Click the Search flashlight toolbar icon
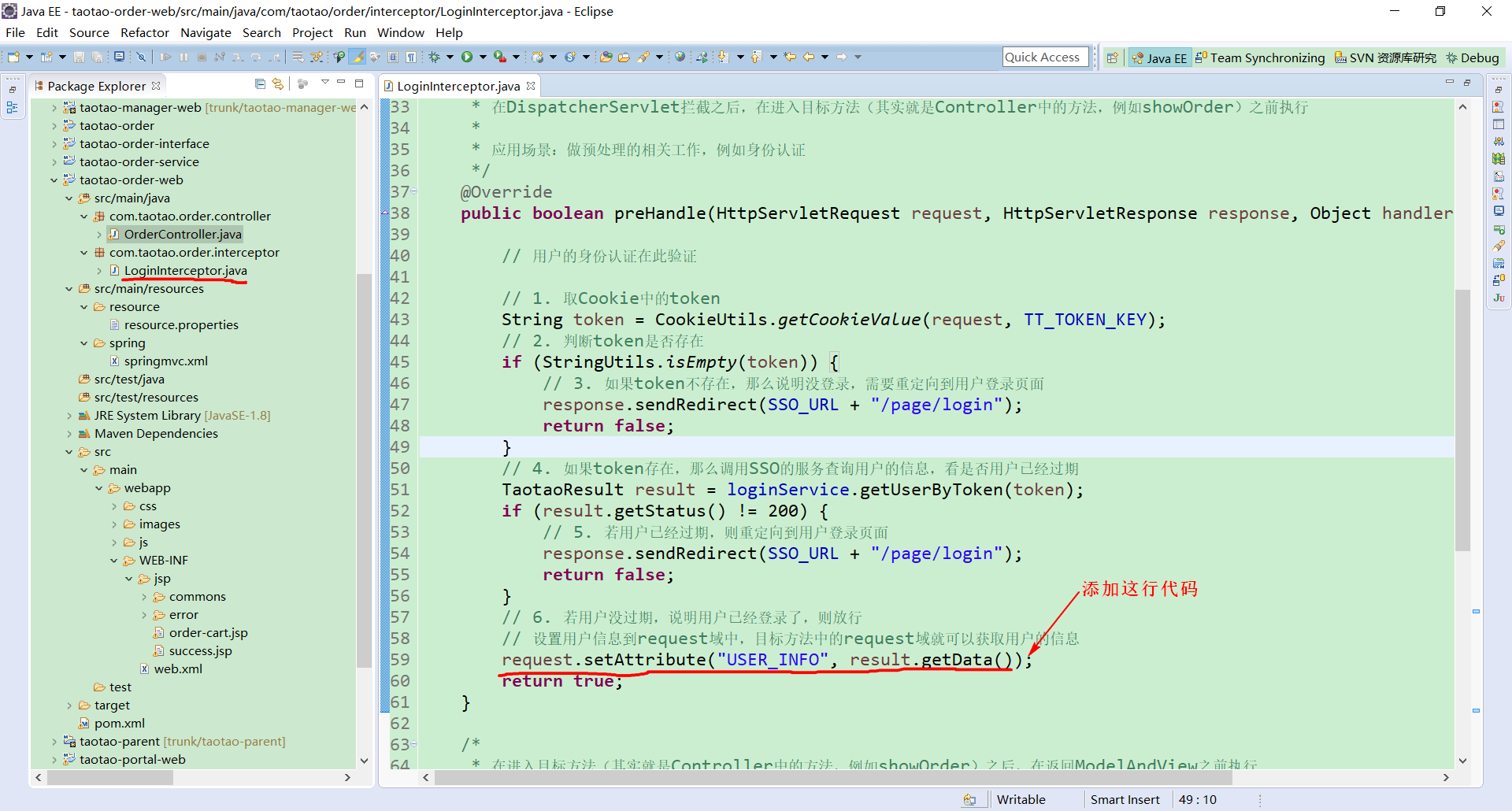The height and width of the screenshot is (811, 1512). pos(644,57)
